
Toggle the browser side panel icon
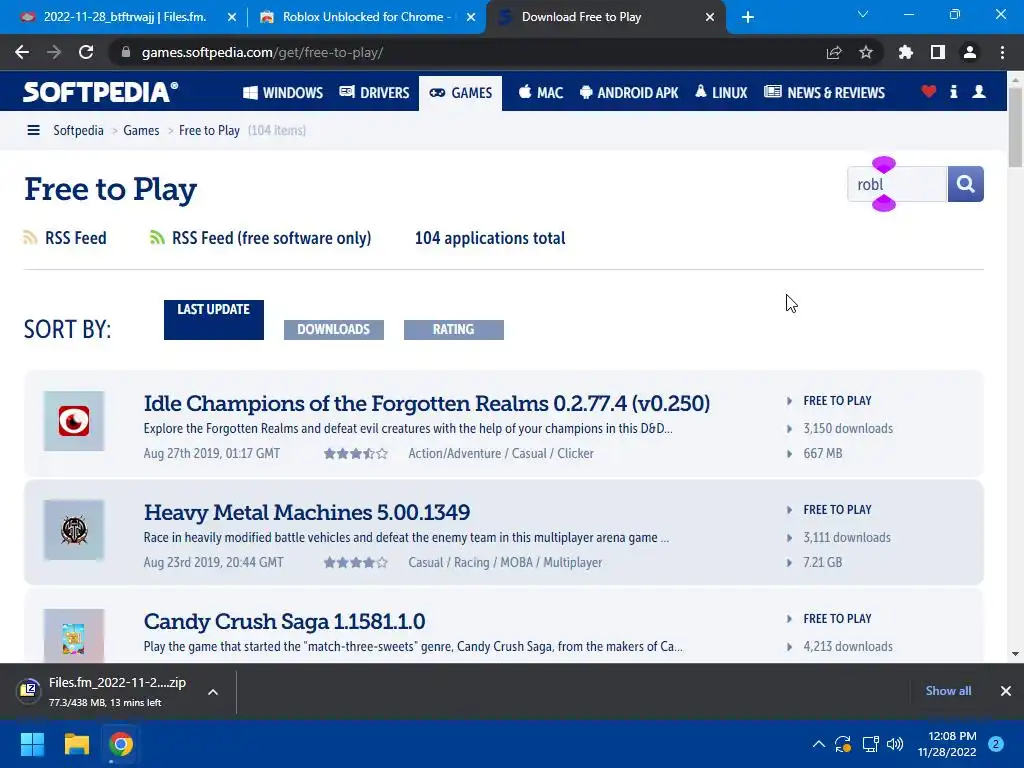point(938,52)
